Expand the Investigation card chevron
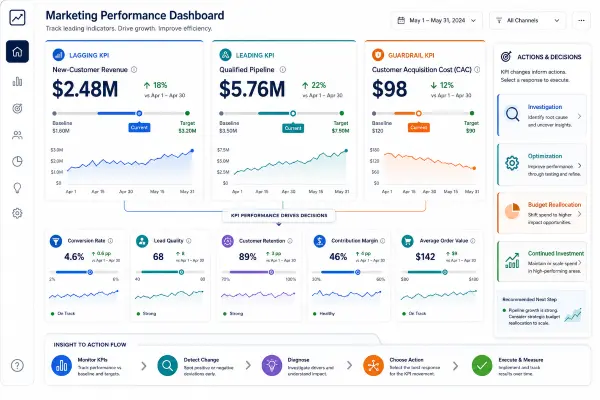The width and height of the screenshot is (600, 400). 579,116
